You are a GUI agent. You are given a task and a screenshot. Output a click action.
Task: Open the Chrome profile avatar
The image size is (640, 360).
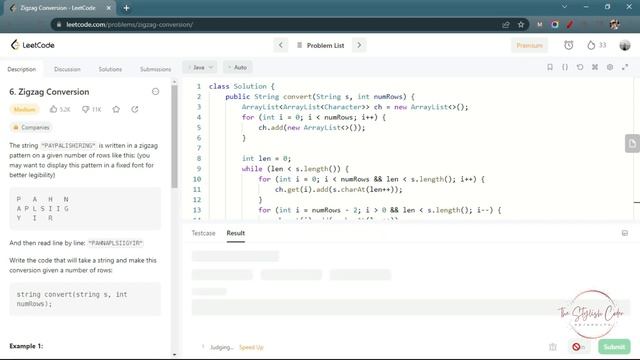click(x=614, y=24)
